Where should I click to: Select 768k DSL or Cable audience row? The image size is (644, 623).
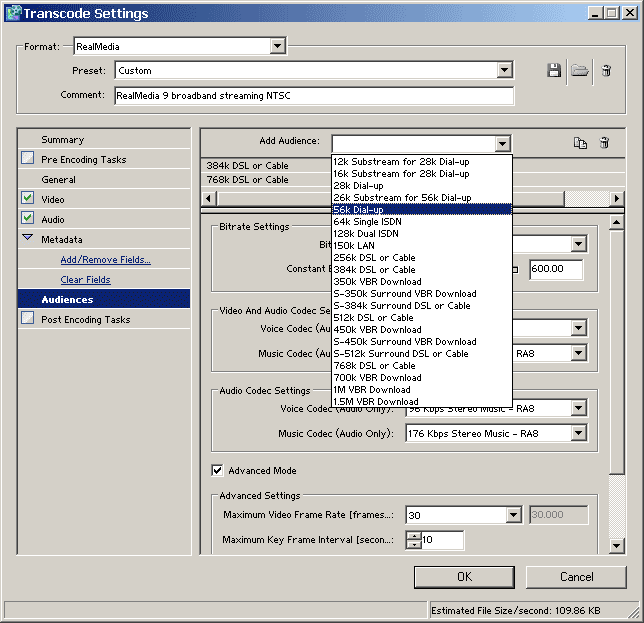click(x=266, y=179)
